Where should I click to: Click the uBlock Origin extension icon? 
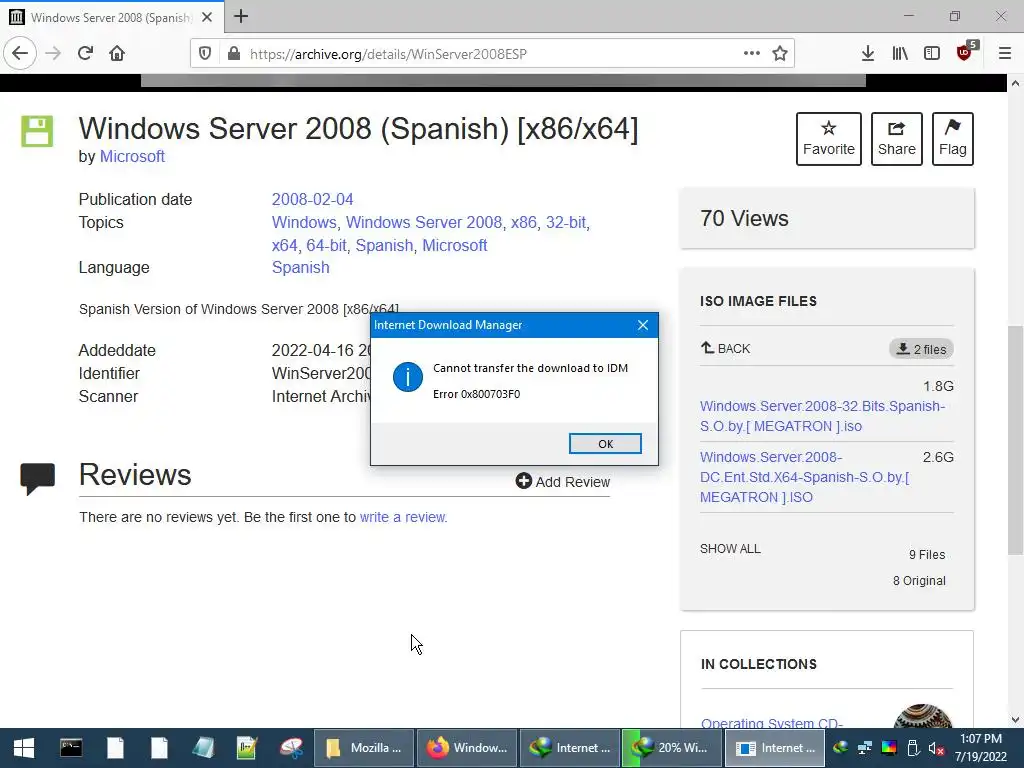point(965,52)
